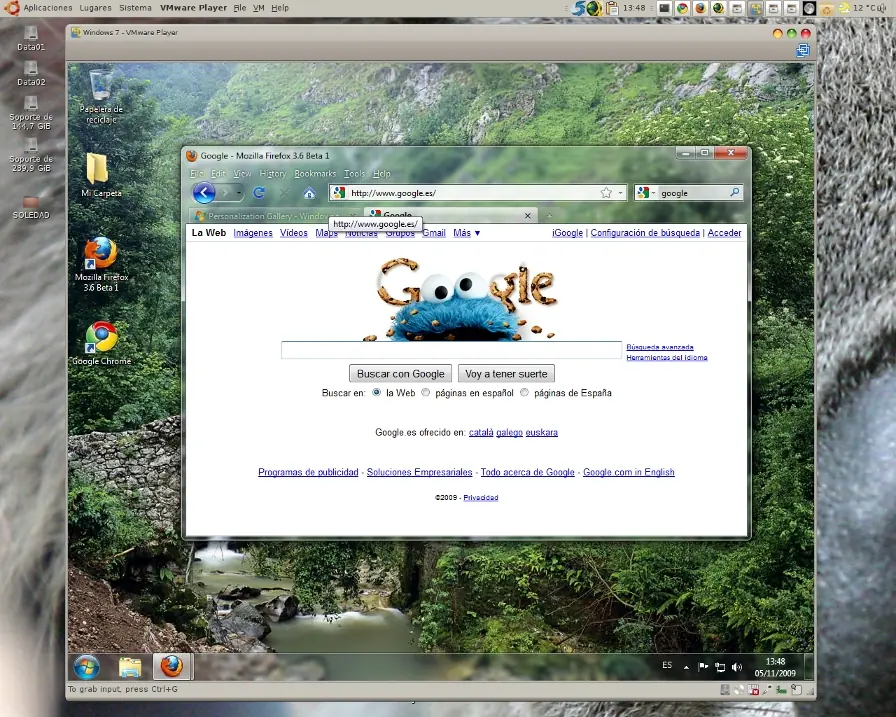The image size is (896, 717).
Task: Bookmark this page with the star icon
Action: click(x=606, y=193)
